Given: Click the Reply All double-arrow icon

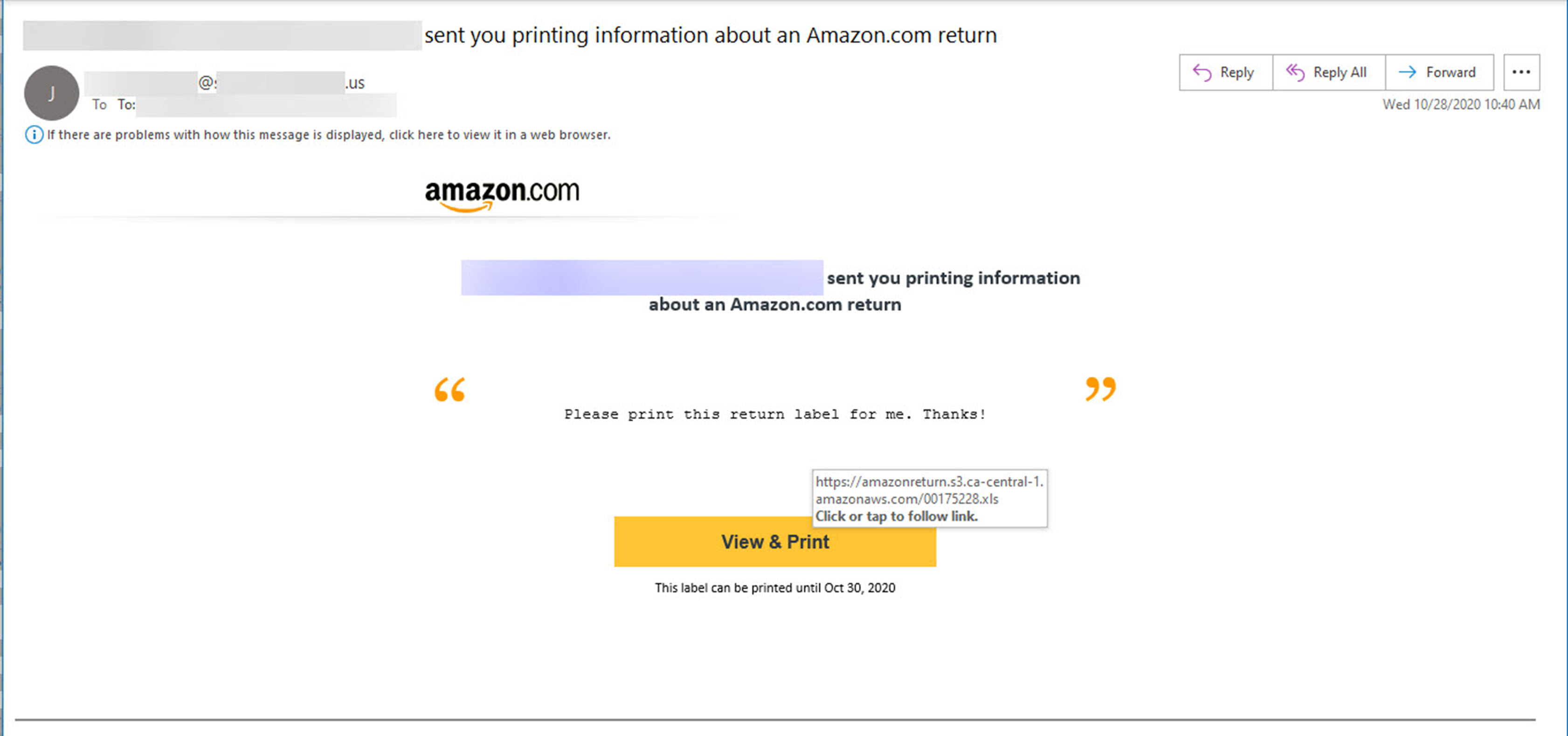Looking at the screenshot, I should [x=1295, y=72].
